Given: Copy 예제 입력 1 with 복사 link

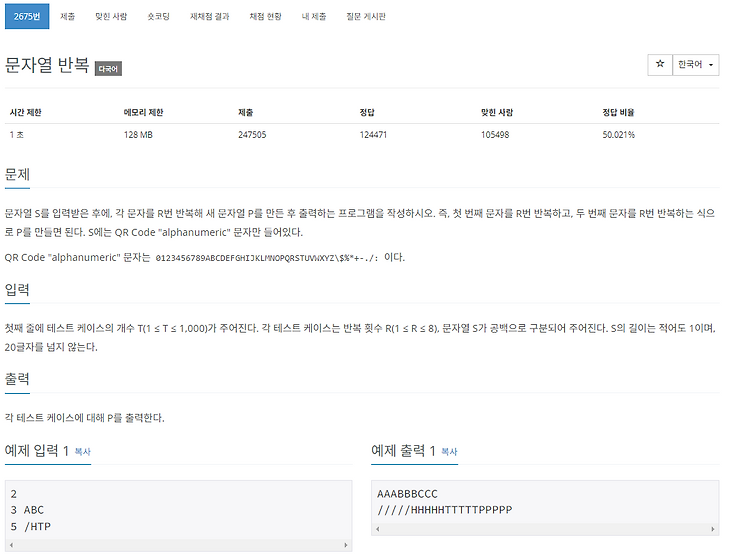Looking at the screenshot, I should (x=83, y=451).
